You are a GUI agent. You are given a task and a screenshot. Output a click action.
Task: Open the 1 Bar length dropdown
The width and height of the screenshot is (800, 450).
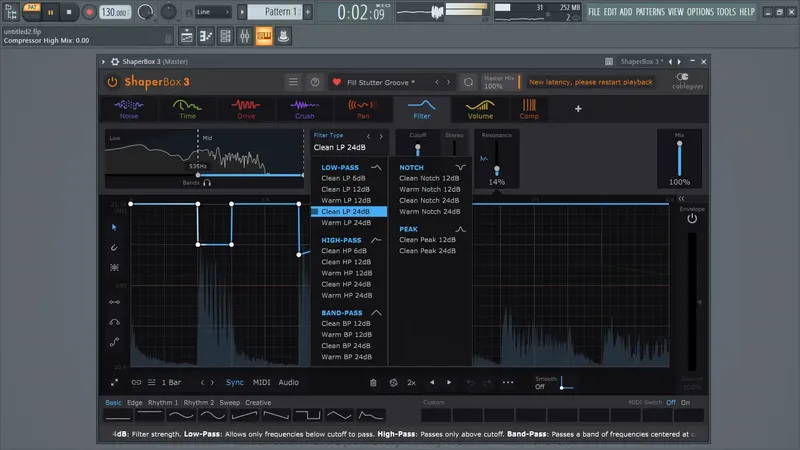coord(172,382)
